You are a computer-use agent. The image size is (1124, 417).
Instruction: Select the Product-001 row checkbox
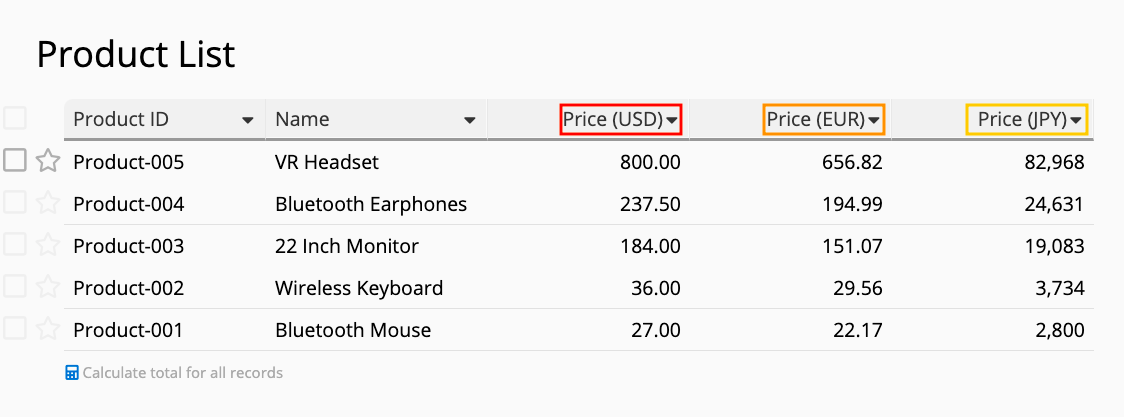pyautogui.click(x=15, y=329)
